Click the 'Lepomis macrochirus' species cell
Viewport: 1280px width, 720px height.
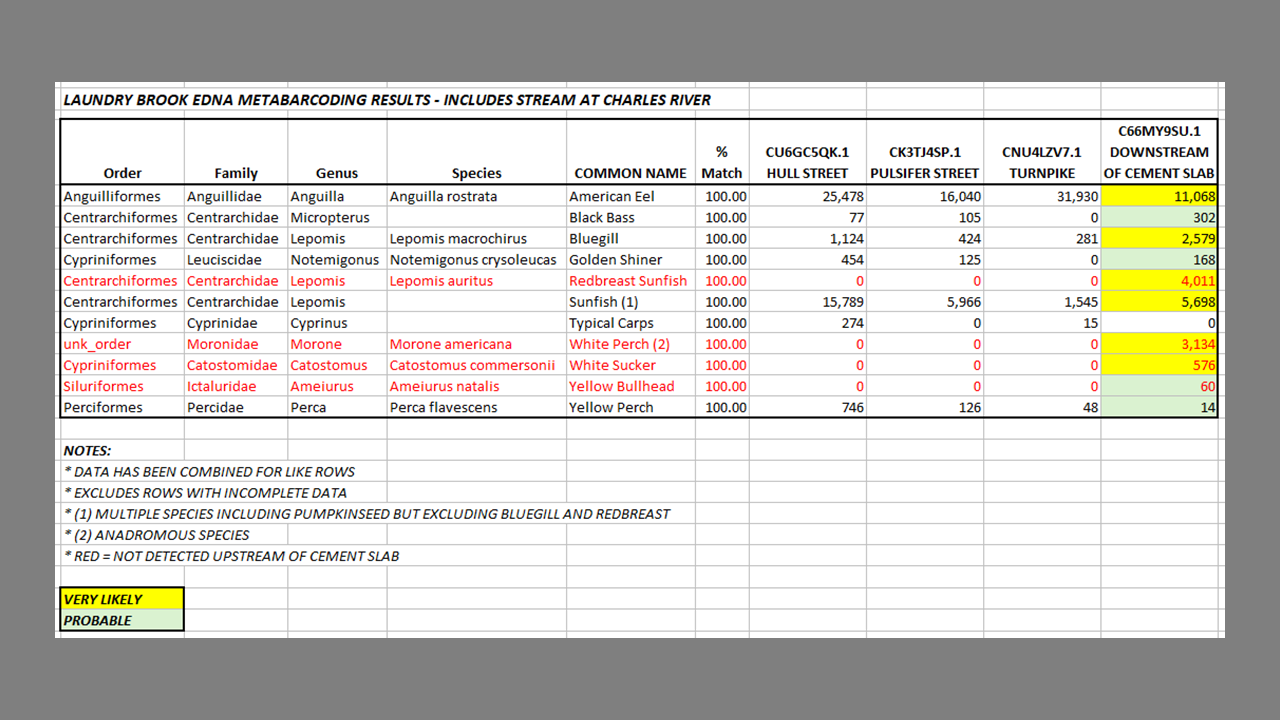[477, 239]
